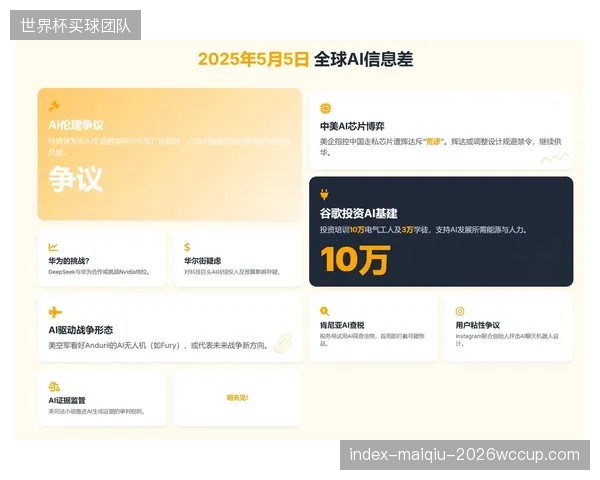Screen dimensions: 600x480
Task: Click the fighter jet icon above AI驱动战争形态
Action: [55, 312]
